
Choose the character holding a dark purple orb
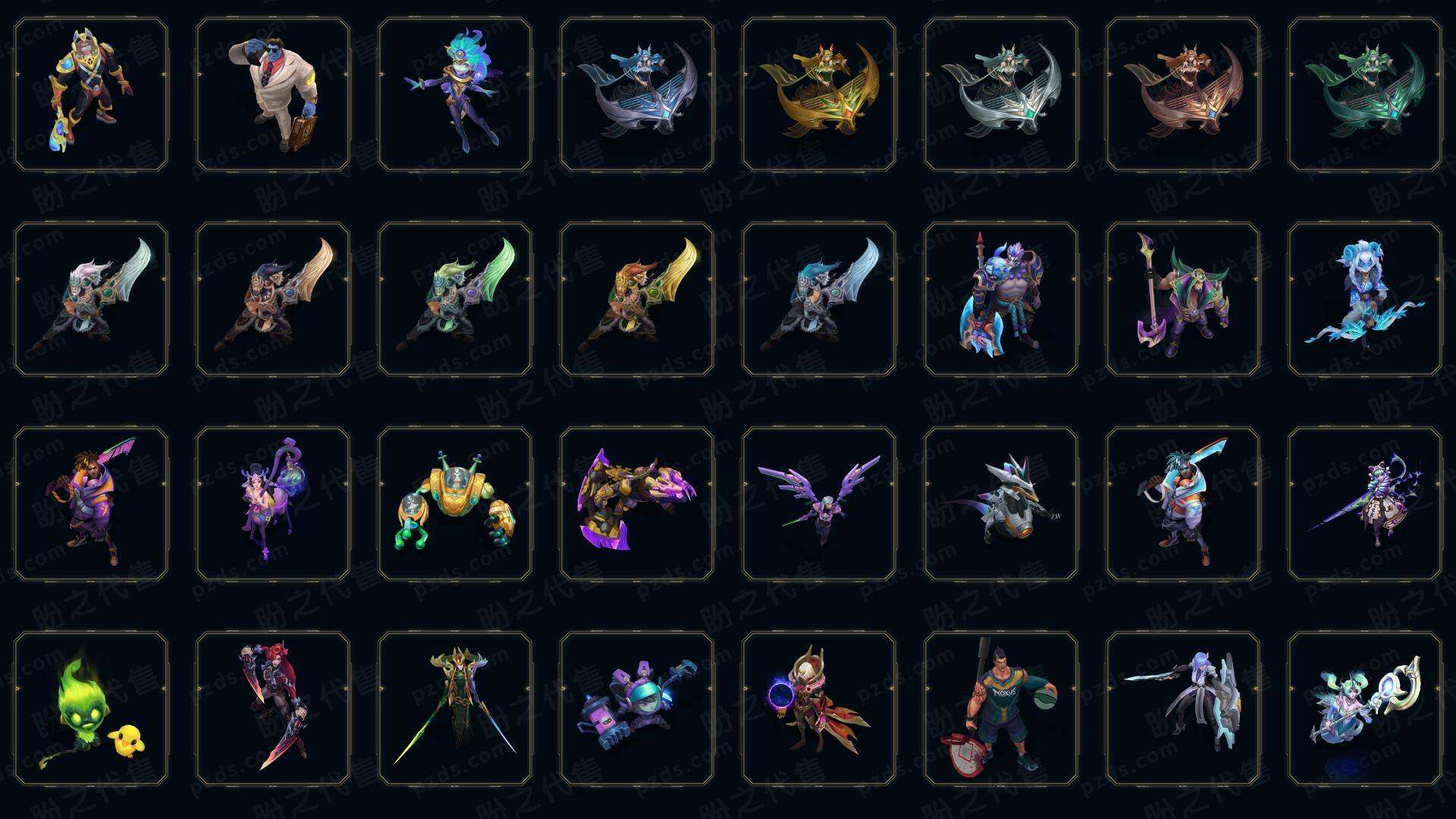pos(819,708)
